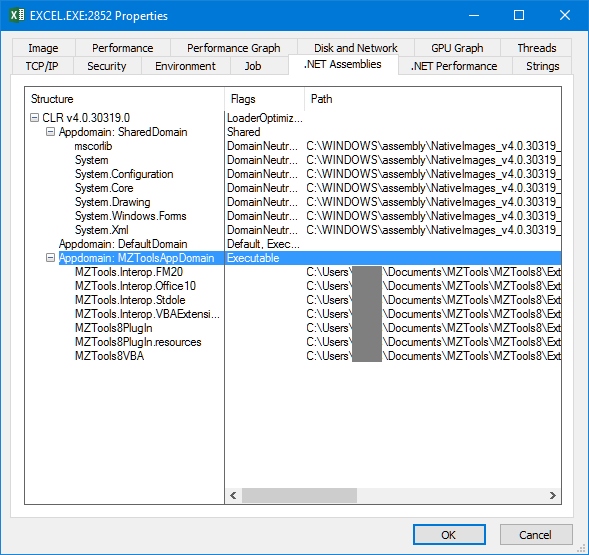Click the LoaderOptimiz... flags cell
Viewport: 589px width, 555px height.
264,118
